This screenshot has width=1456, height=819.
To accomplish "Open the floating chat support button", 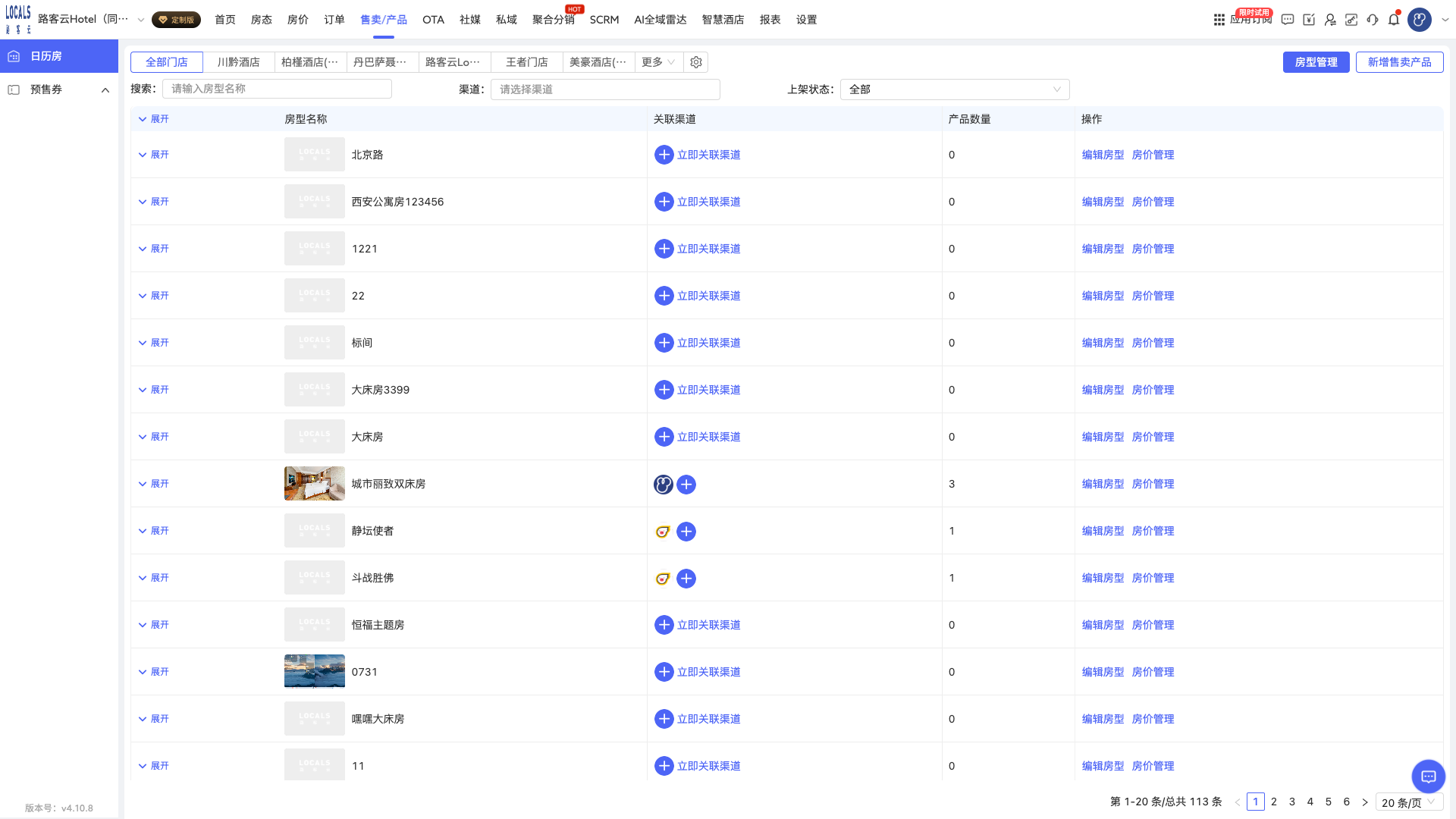I will (1429, 777).
